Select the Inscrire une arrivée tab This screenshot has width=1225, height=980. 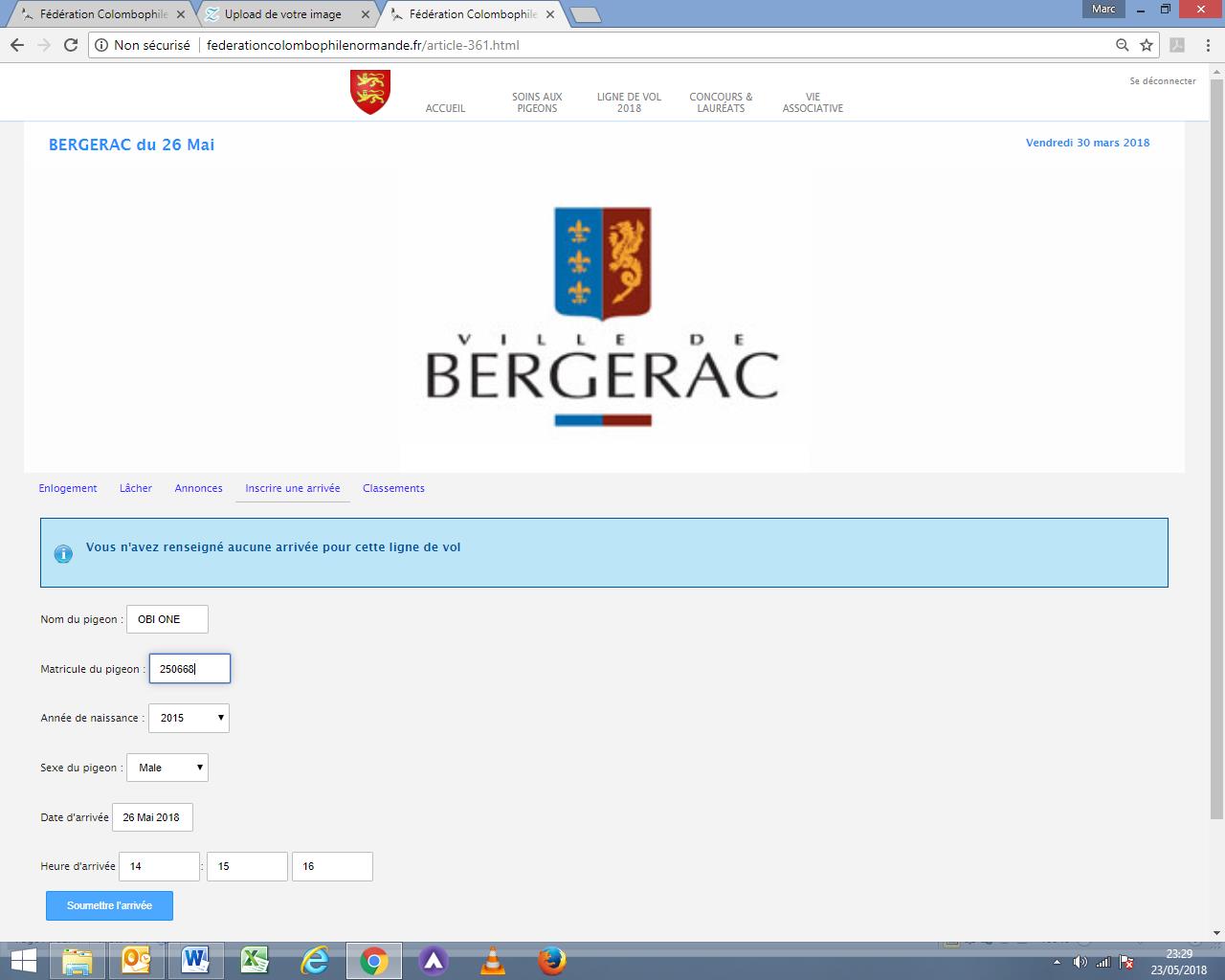coord(293,488)
